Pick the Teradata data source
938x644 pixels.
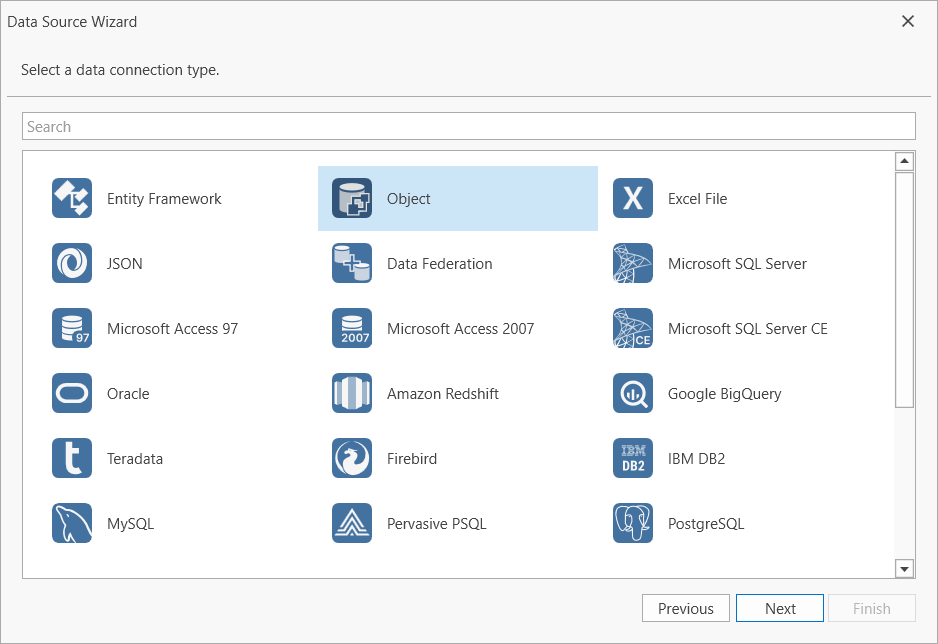[x=135, y=458]
